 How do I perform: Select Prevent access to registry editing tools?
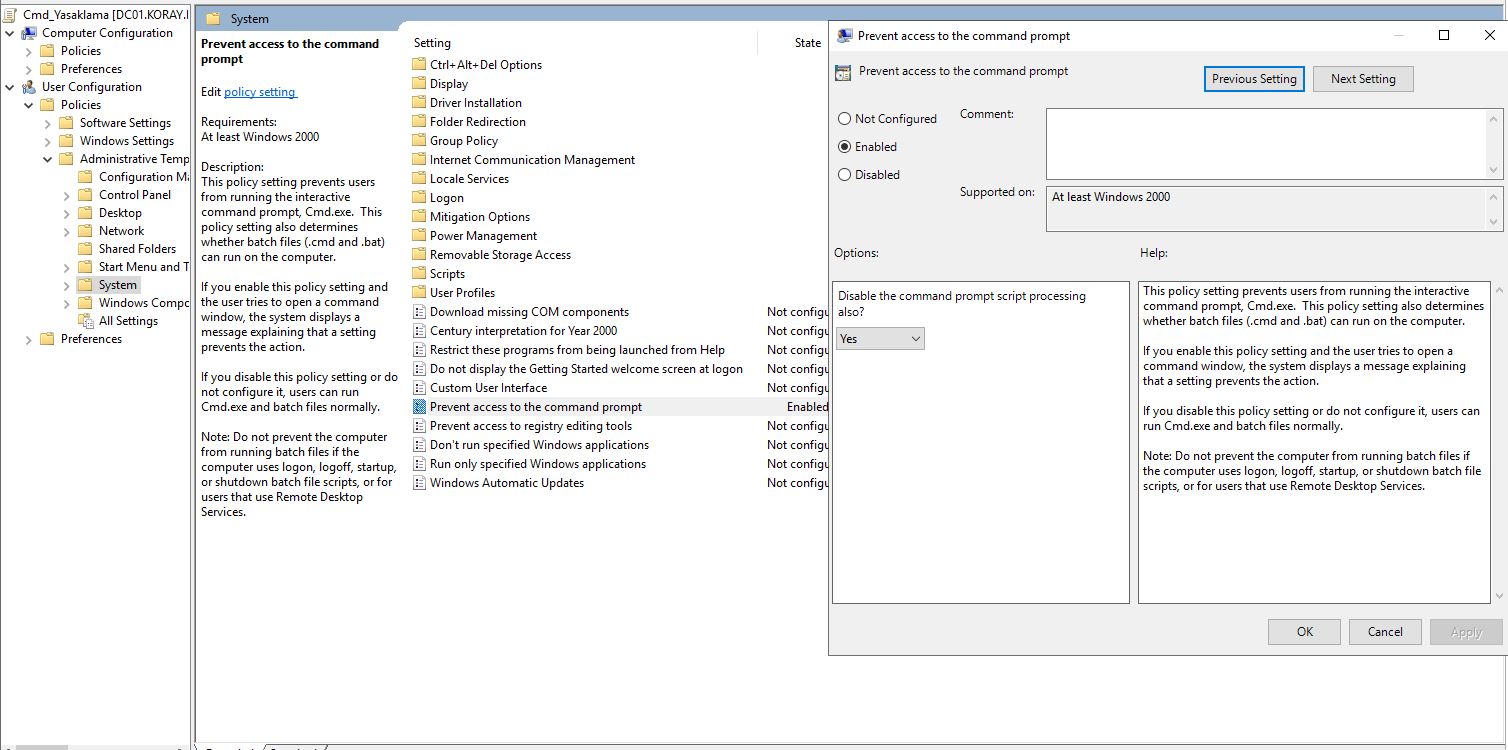[530, 425]
